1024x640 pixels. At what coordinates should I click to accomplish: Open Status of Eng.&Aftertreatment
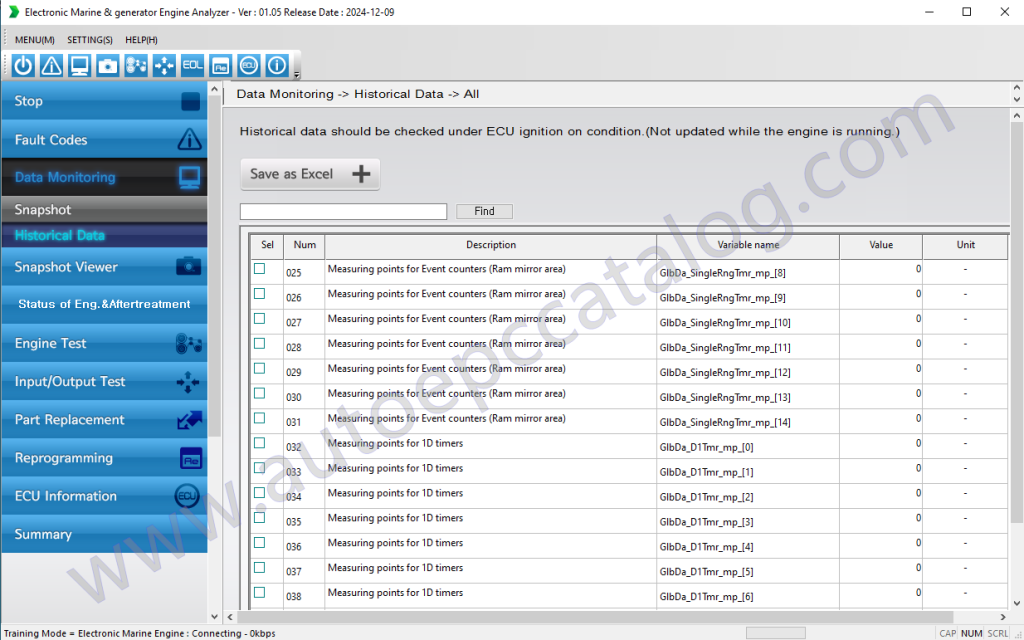coord(104,304)
